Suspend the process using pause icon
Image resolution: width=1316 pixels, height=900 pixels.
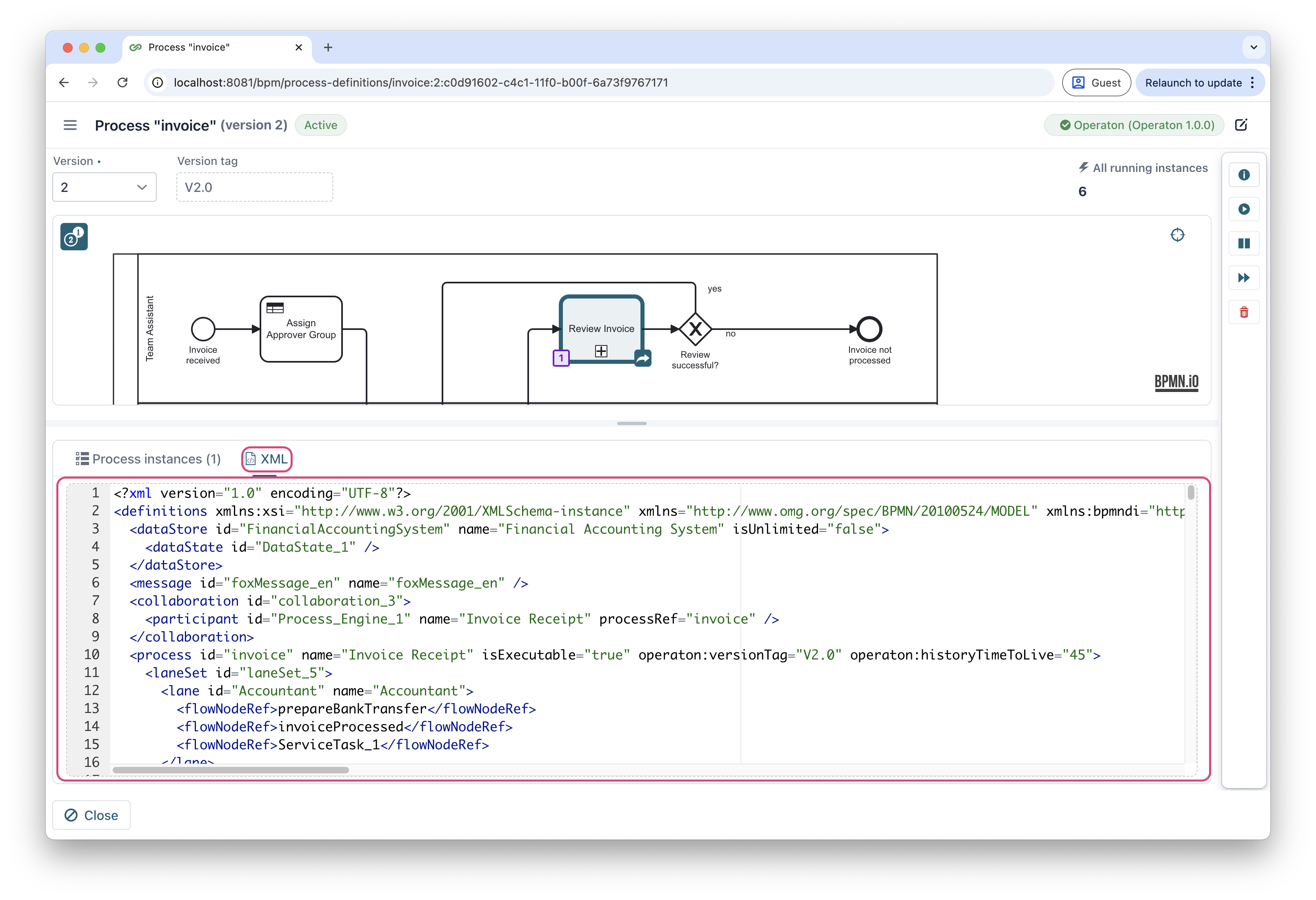(x=1244, y=243)
